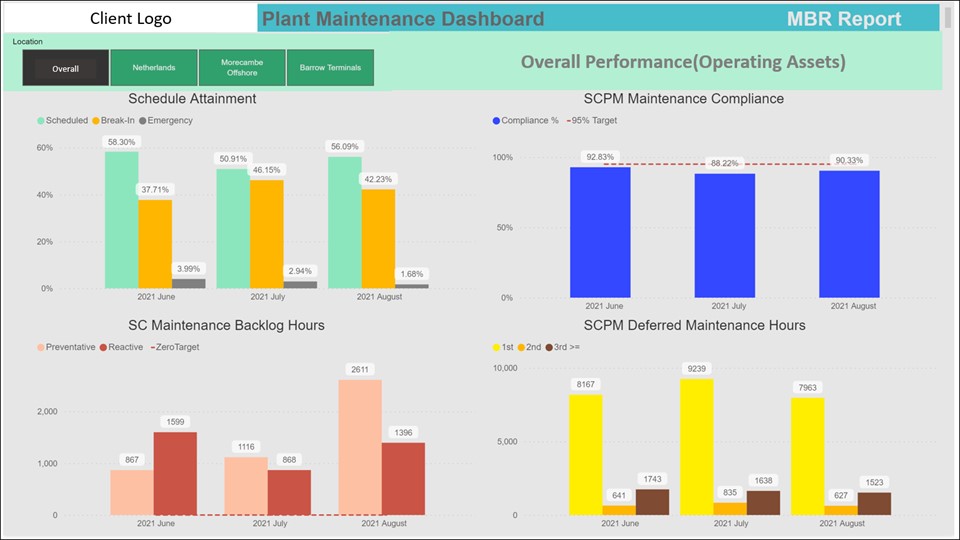The height and width of the screenshot is (540, 960).
Task: Select the 42.23% Break-In bar for August
Action: 378,239
